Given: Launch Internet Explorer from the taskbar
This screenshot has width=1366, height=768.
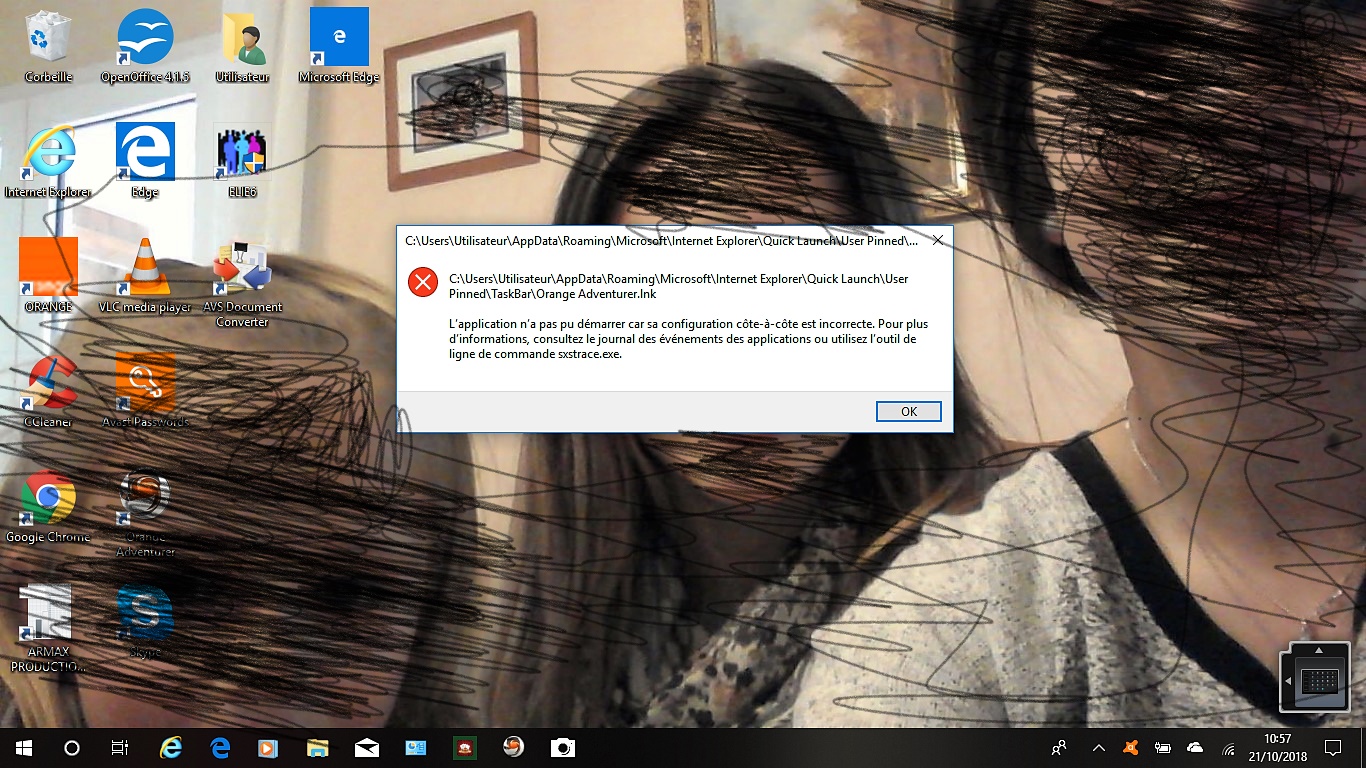Looking at the screenshot, I should pyautogui.click(x=171, y=748).
